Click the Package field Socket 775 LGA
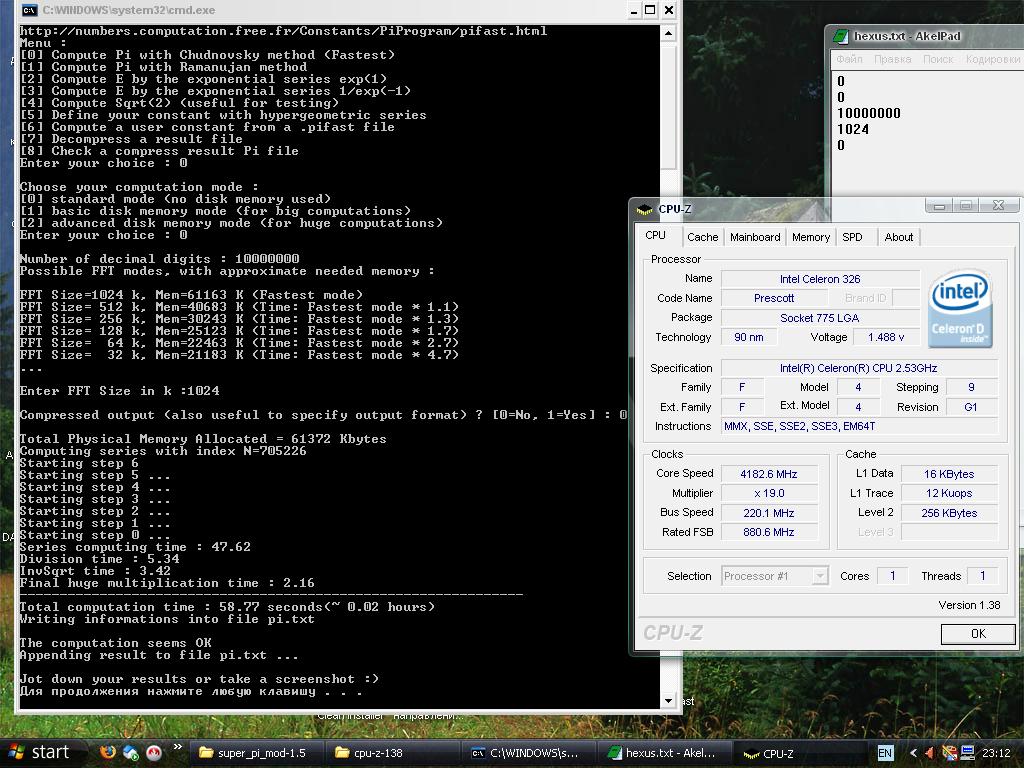The image size is (1024, 768). 820,318
